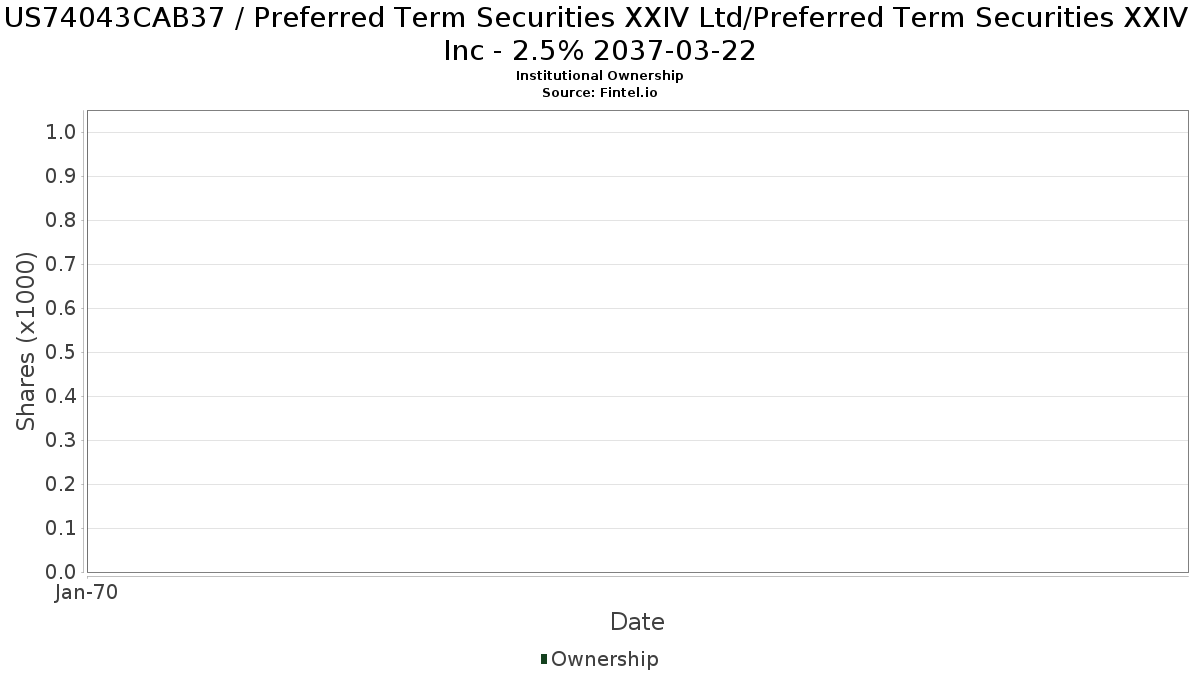The height and width of the screenshot is (675, 1200).
Task: Click the 0.4 y-axis tick label
Action: (x=62, y=397)
